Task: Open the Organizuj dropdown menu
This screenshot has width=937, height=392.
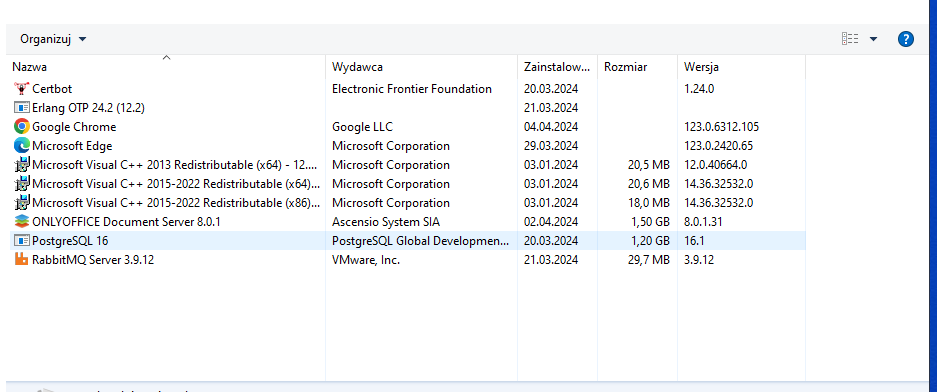Action: click(53, 39)
